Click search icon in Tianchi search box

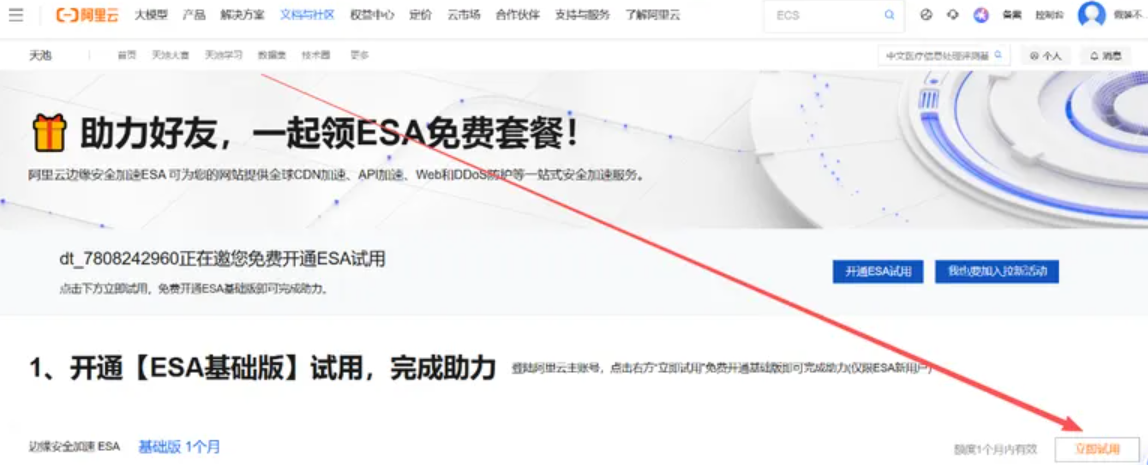[997, 56]
